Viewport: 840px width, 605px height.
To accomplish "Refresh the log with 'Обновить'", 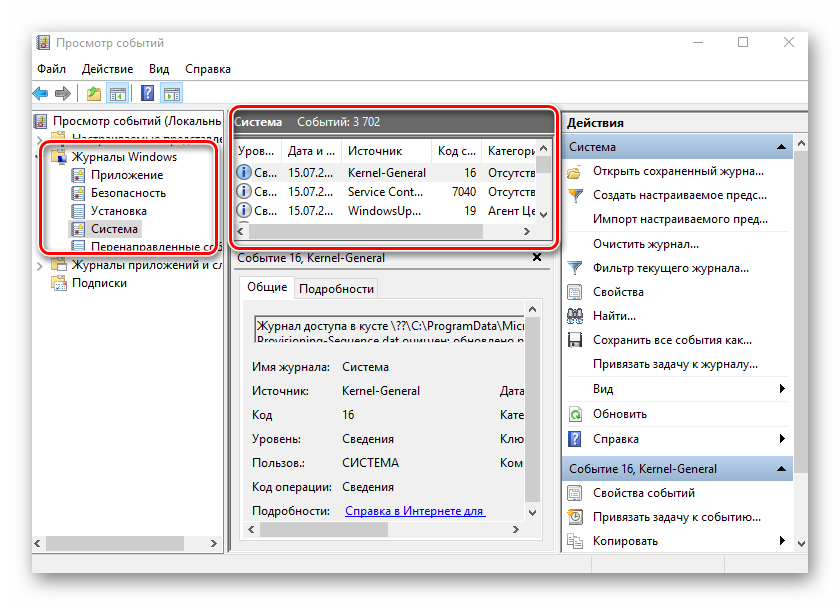I will pos(619,414).
